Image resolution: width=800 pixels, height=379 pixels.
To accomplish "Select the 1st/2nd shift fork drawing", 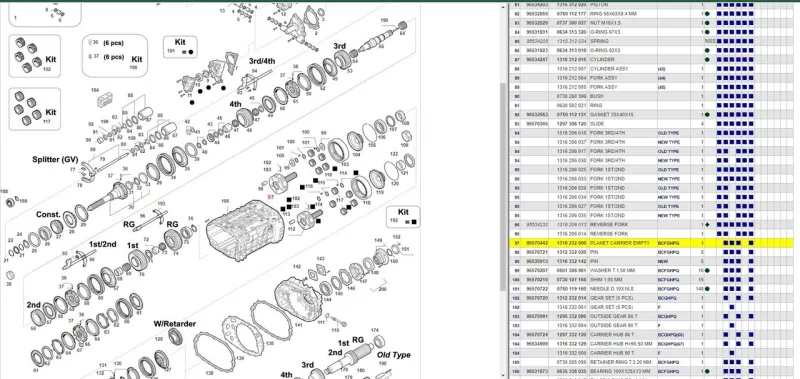I will 79,259.
